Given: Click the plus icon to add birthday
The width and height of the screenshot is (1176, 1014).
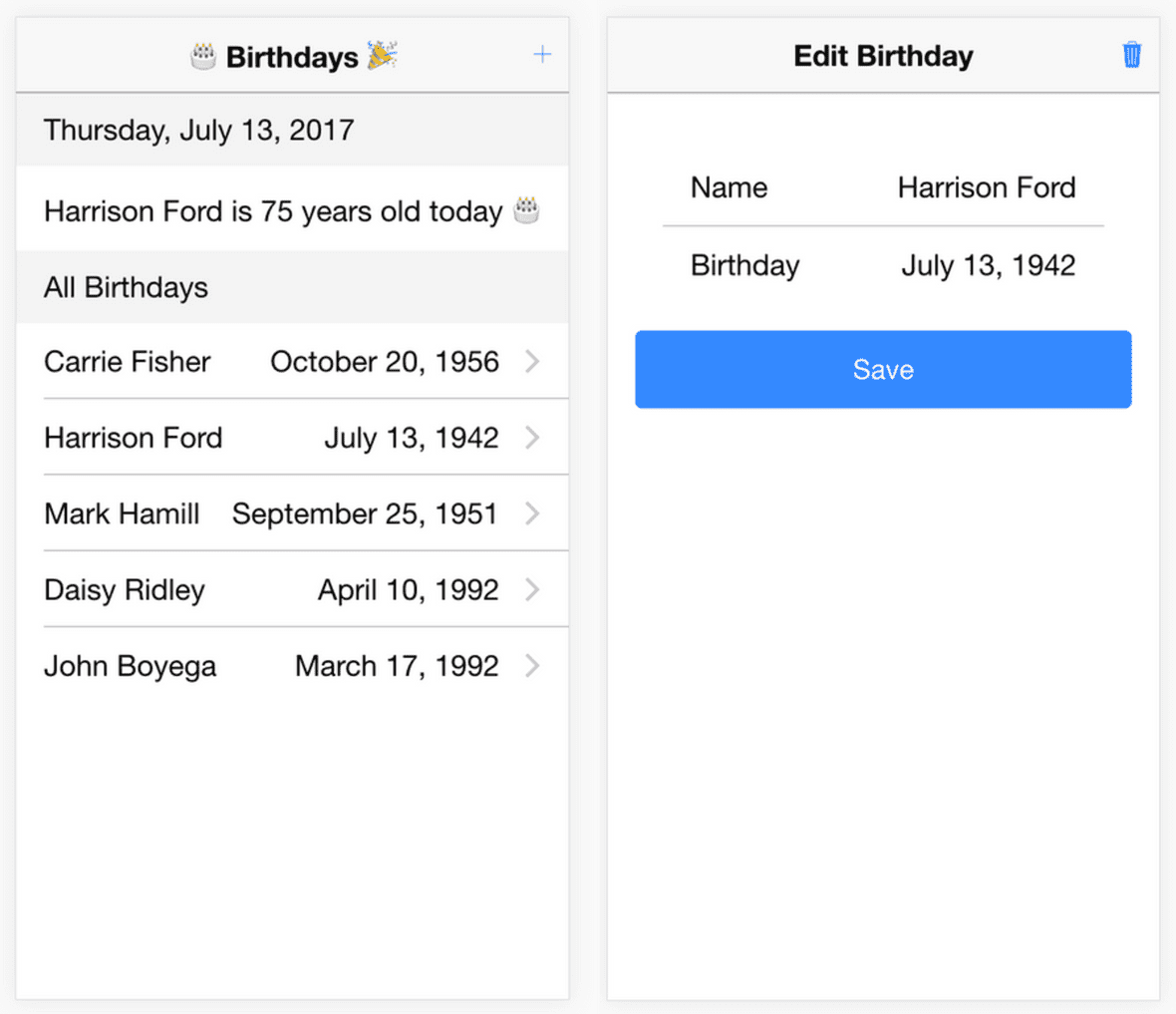Looking at the screenshot, I should coord(542,55).
